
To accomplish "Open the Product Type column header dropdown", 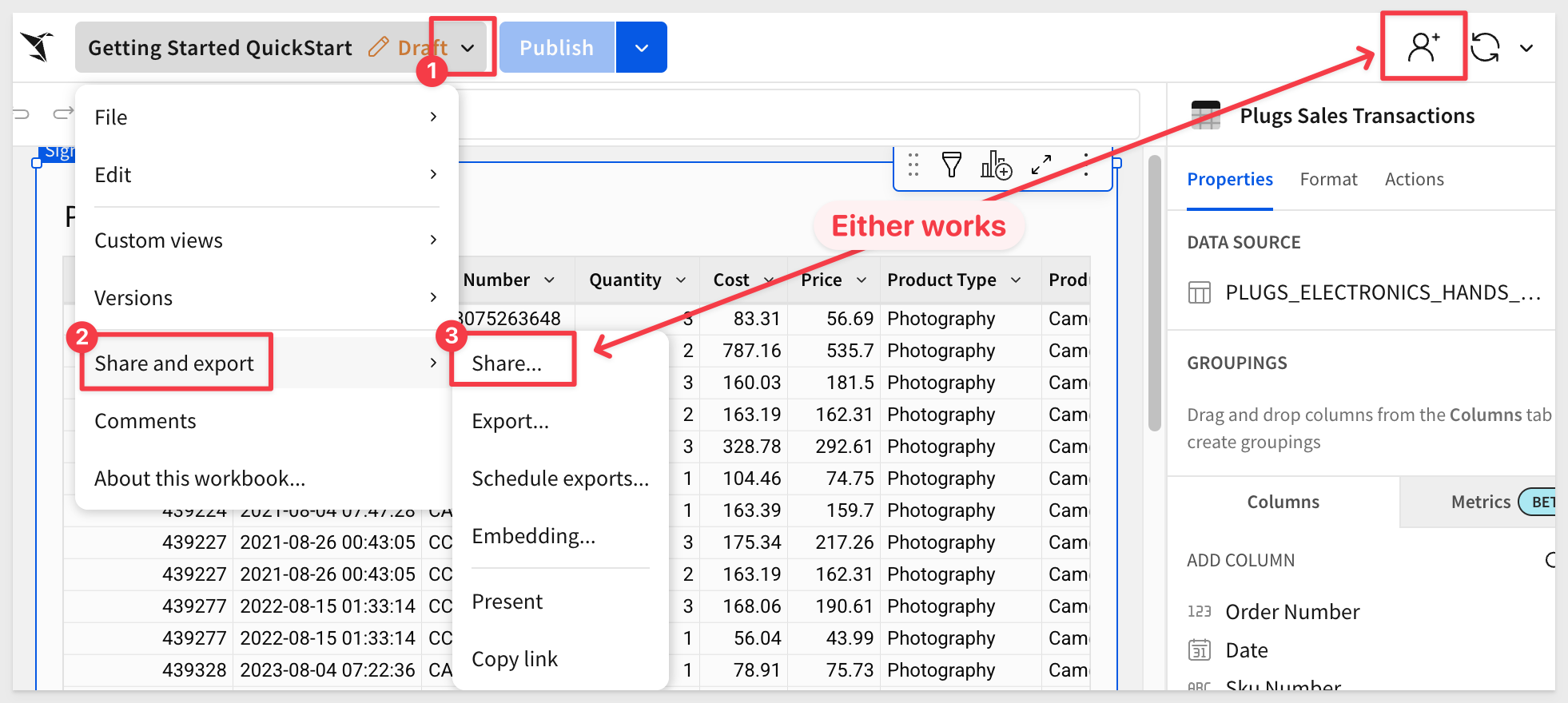I will [1016, 280].
